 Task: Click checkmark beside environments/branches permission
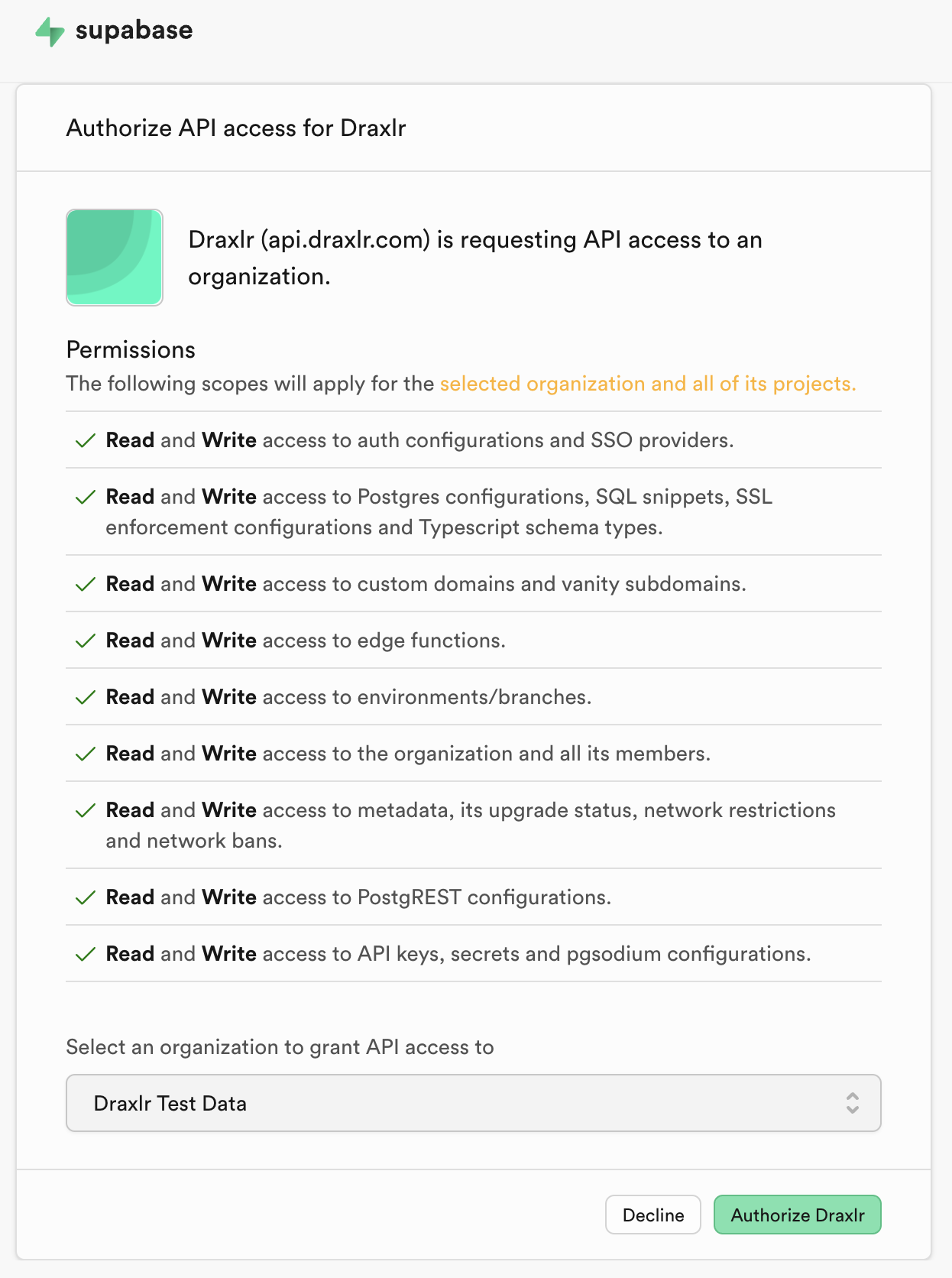tap(86, 697)
